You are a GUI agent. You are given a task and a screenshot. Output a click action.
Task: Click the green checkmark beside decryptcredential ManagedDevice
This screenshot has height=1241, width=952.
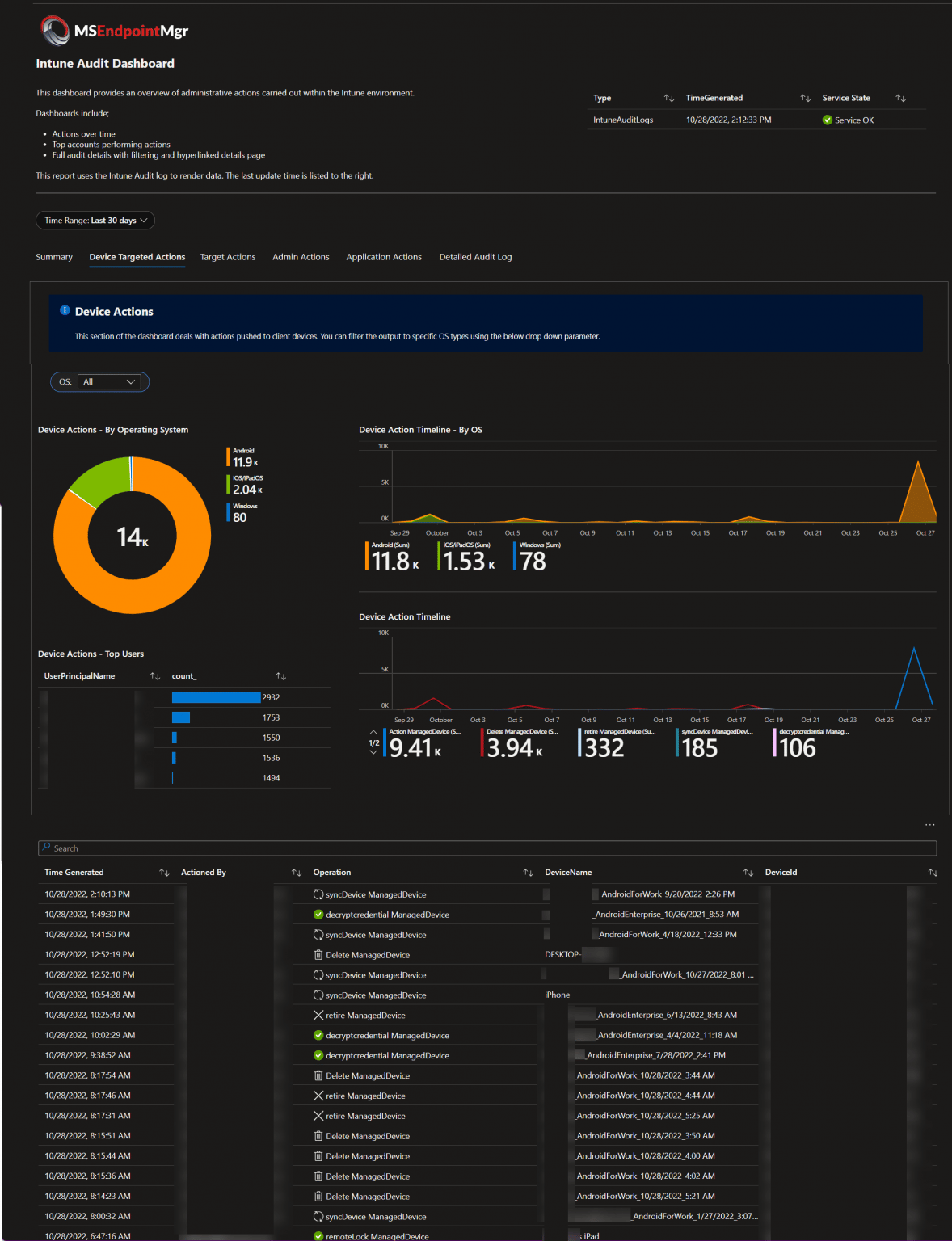click(319, 914)
